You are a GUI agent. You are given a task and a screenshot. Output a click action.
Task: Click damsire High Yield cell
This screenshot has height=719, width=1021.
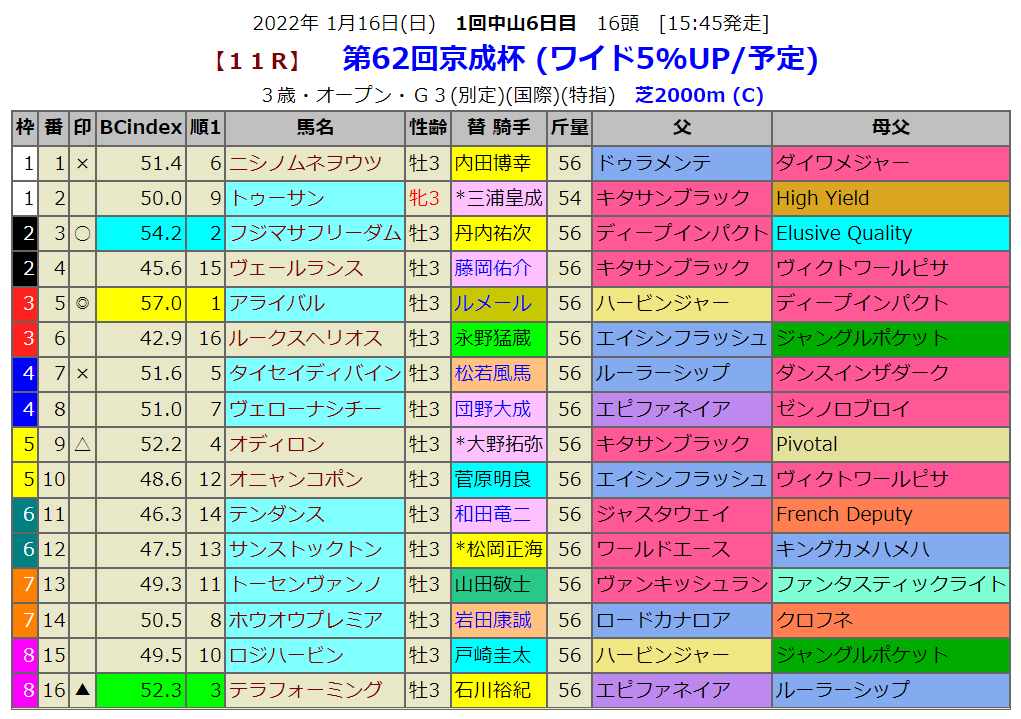[823, 198]
